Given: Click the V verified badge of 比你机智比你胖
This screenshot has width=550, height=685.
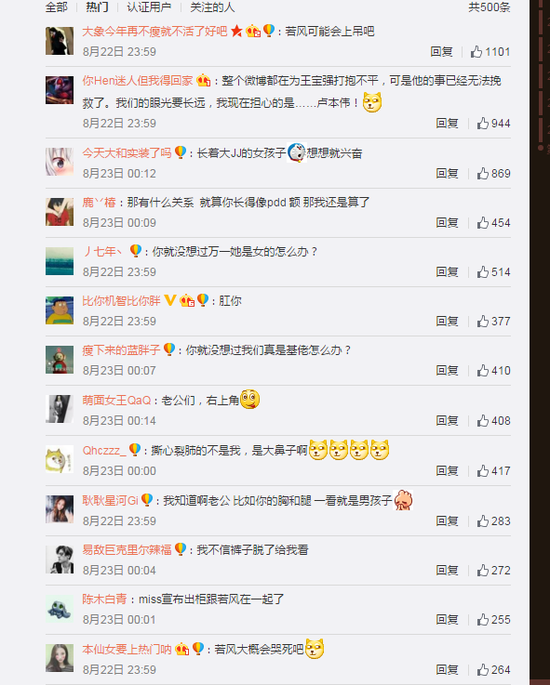Looking at the screenshot, I should [x=170, y=300].
